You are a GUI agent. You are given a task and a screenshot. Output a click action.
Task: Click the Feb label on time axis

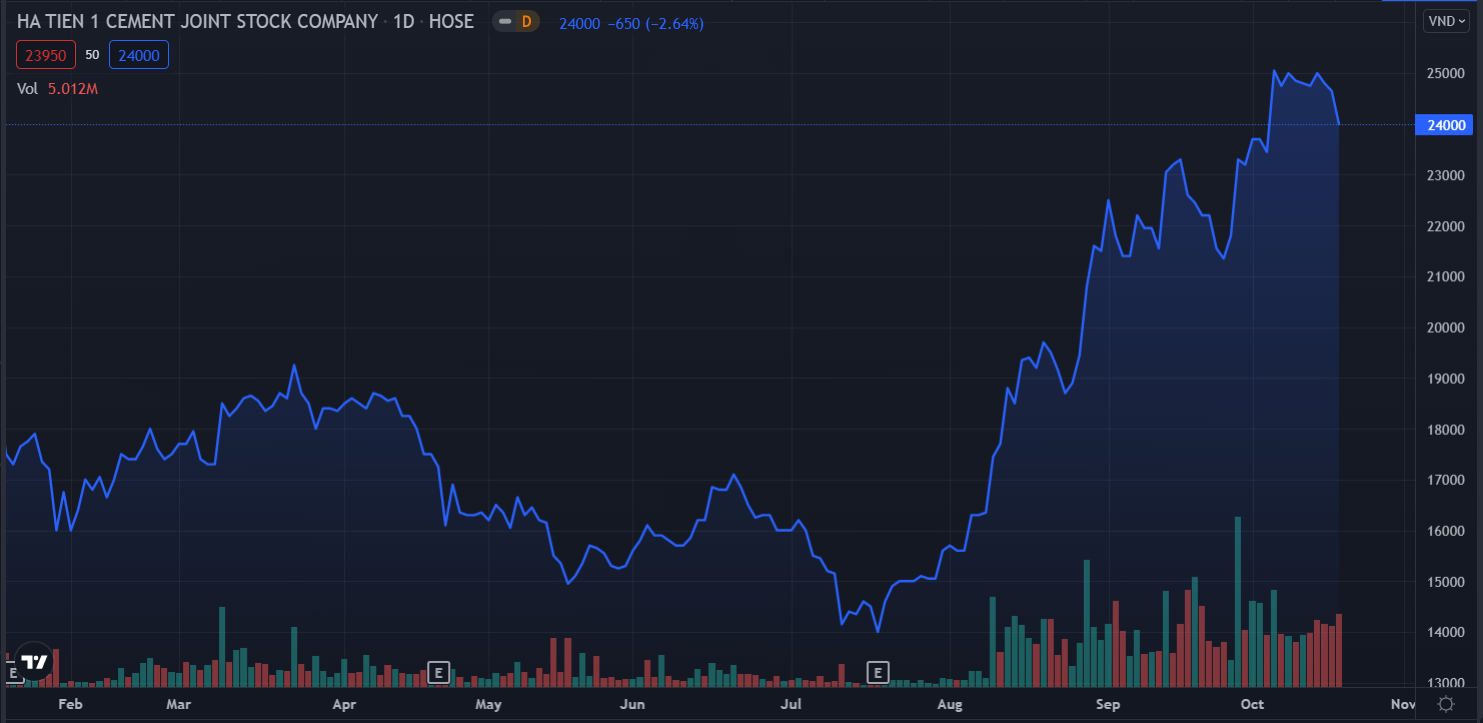(x=69, y=704)
